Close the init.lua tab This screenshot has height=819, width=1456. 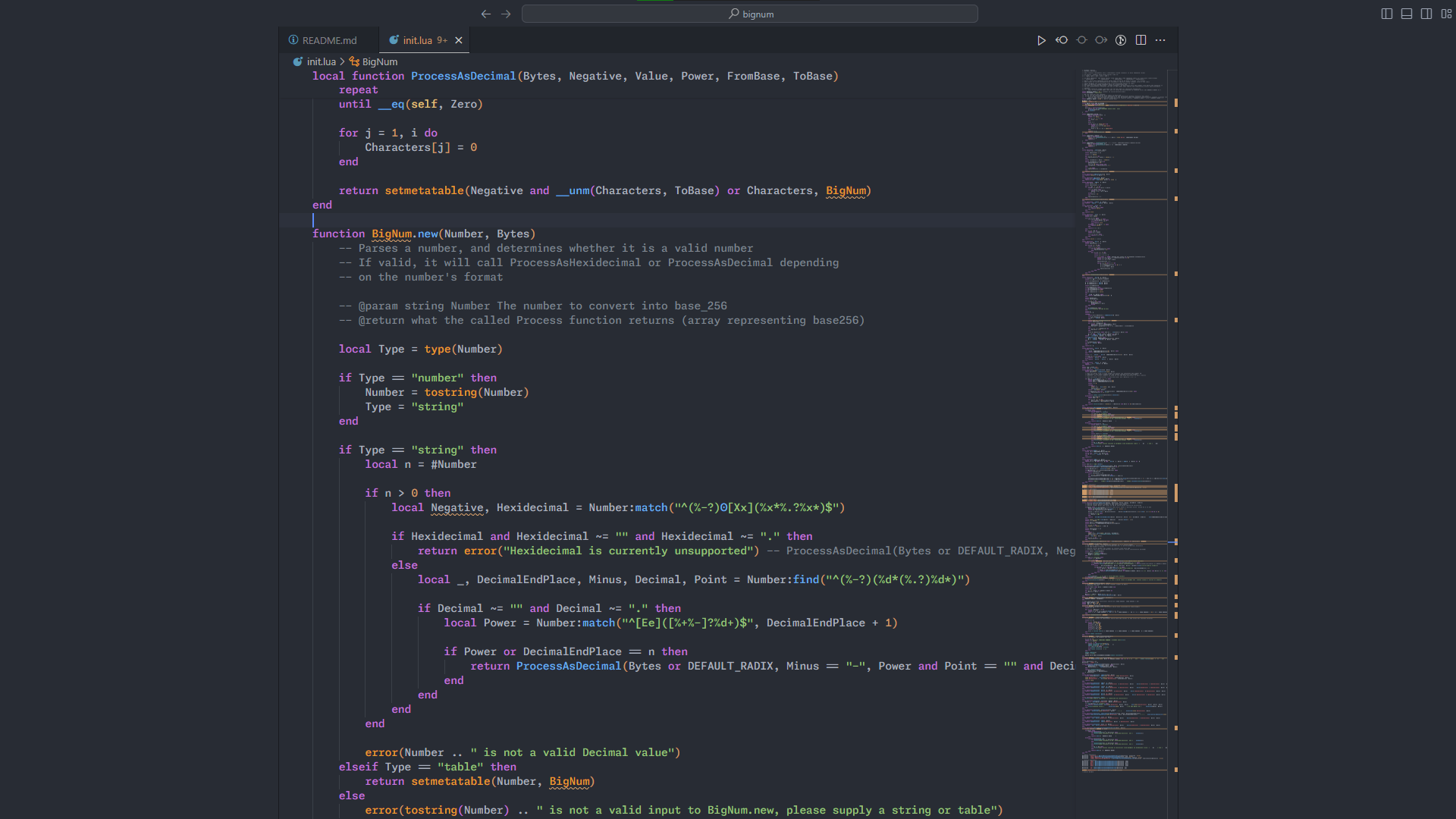[459, 40]
